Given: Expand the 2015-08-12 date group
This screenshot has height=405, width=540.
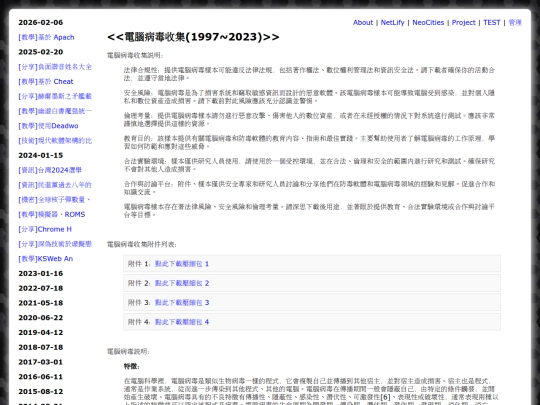Looking at the screenshot, I should 41,392.
